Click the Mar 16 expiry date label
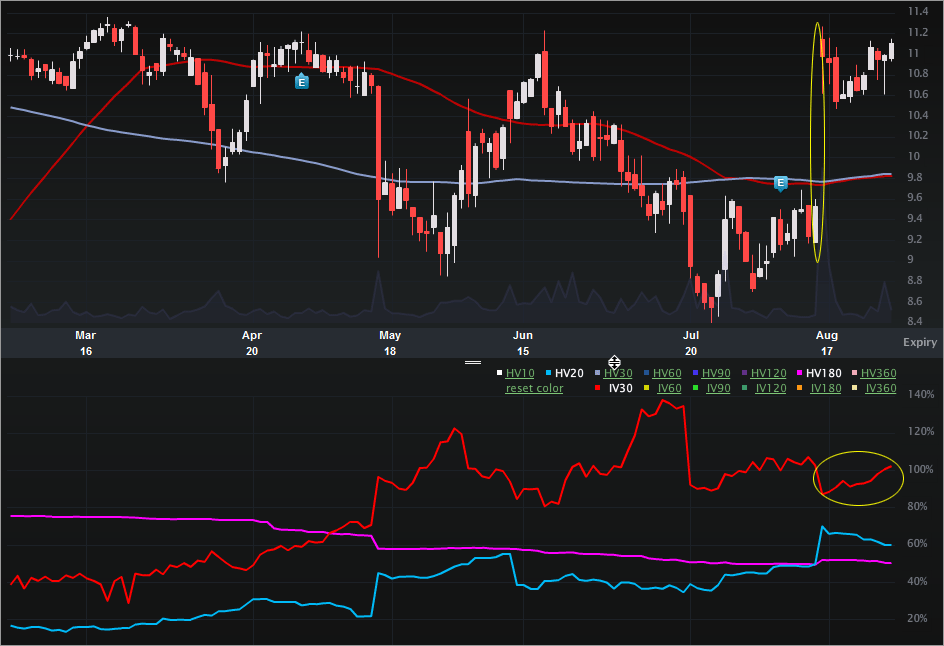The width and height of the screenshot is (944, 646). (x=85, y=343)
